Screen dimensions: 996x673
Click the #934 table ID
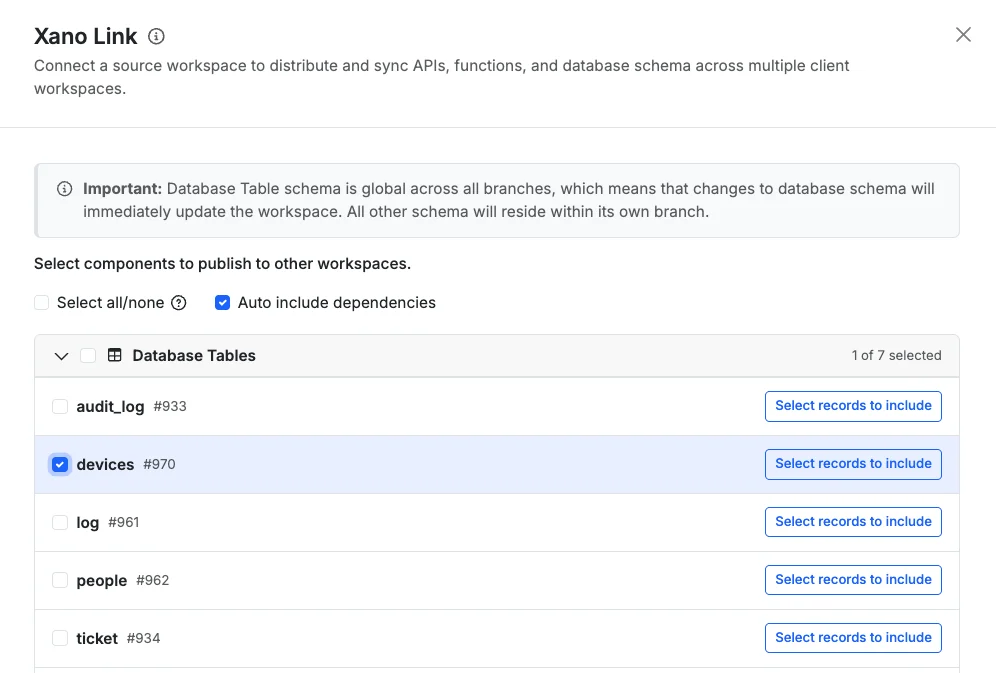click(144, 638)
